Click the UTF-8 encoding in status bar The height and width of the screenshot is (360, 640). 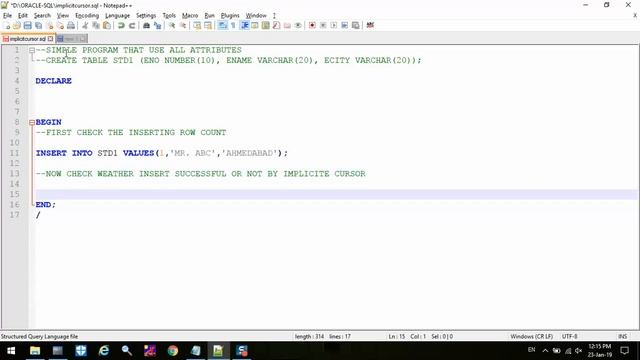569,336
